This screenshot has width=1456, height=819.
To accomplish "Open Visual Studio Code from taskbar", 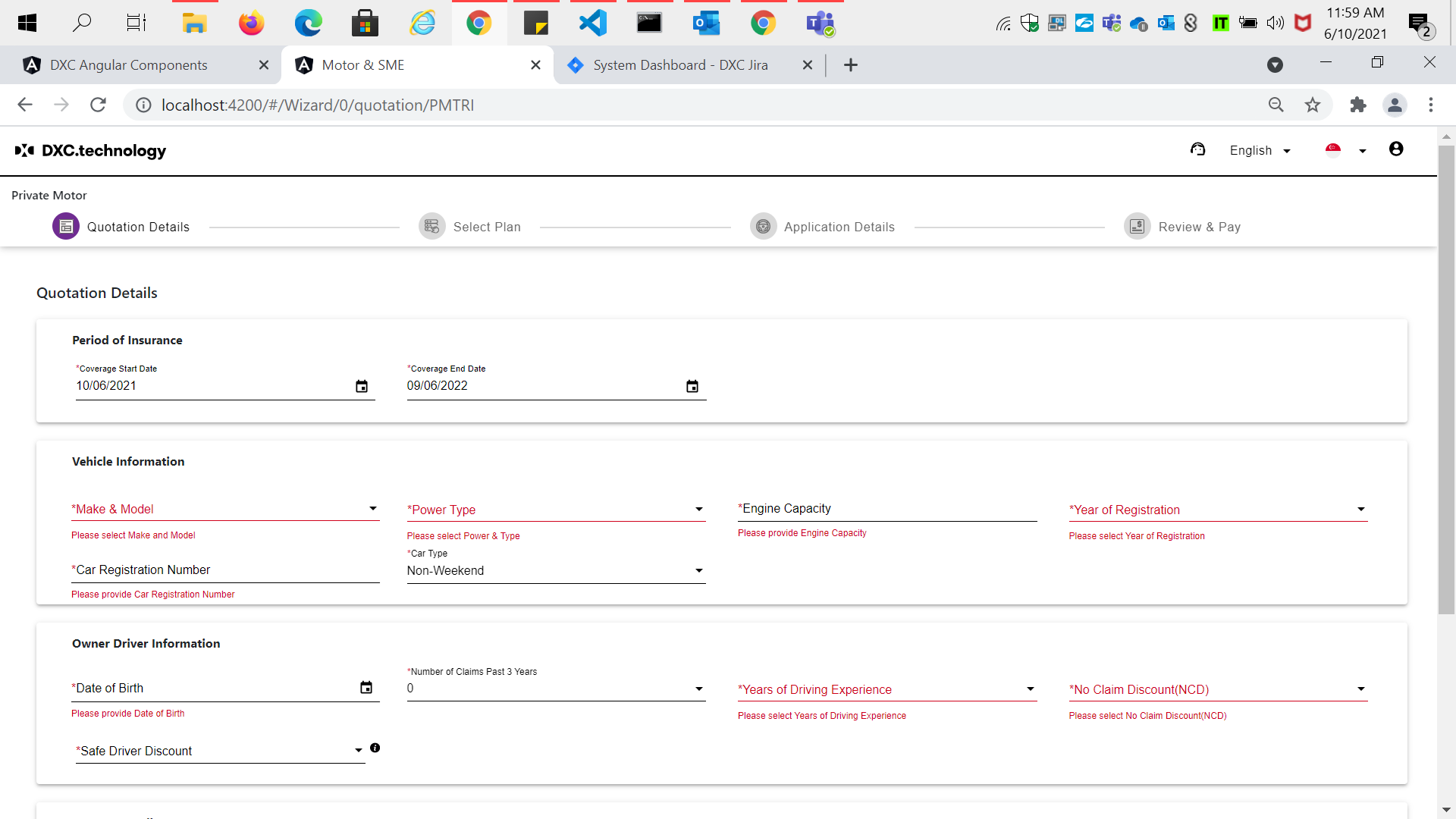I will click(x=592, y=23).
